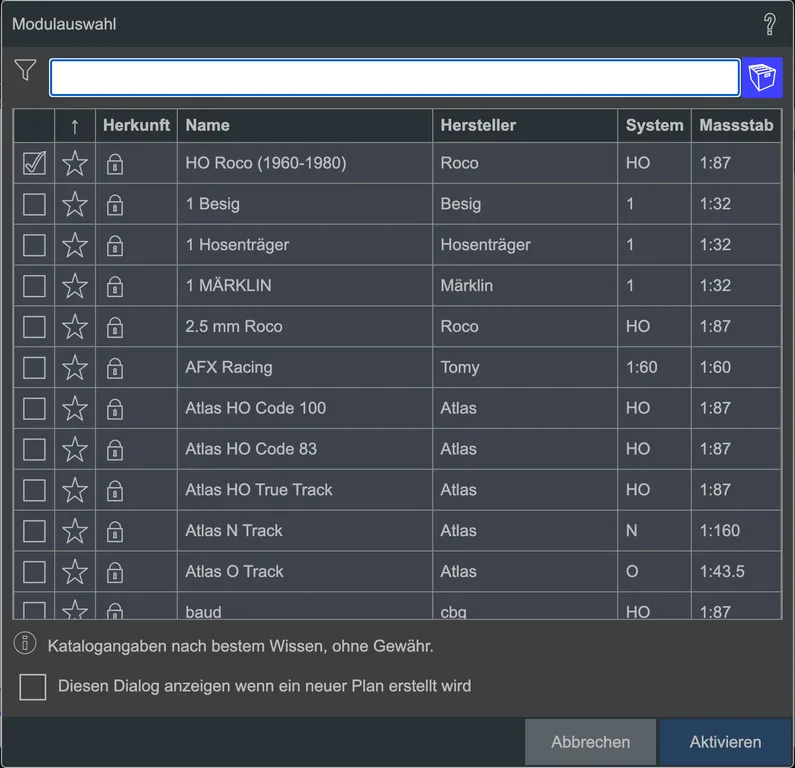Image resolution: width=795 pixels, height=768 pixels.
Task: Click lock icon in 1 Besig row
Action: pyautogui.click(x=115, y=205)
